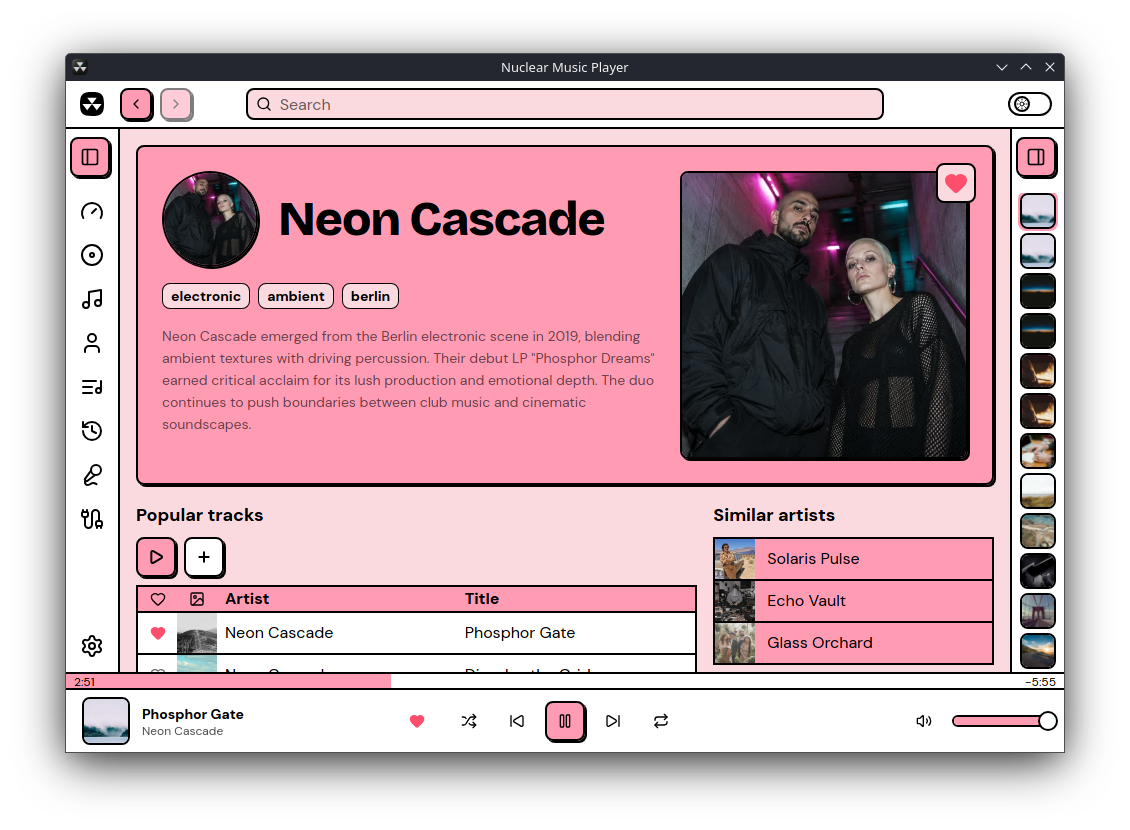Toggle the theme switch at top right
Screen dimensions: 1130x830
click(1029, 104)
